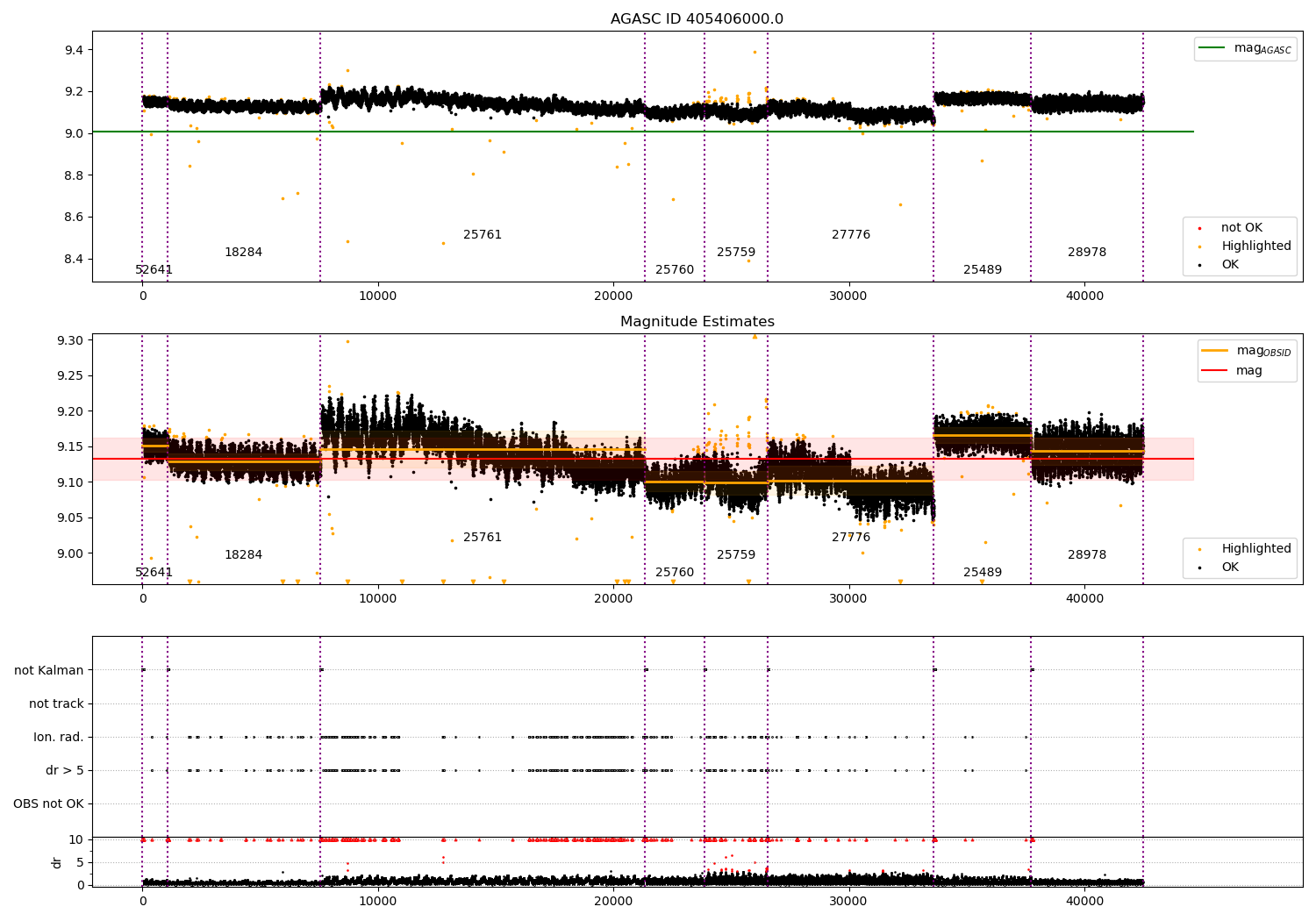
Task: Click obsid 25760 in Magnitude Estimates plot
Action: point(675,573)
